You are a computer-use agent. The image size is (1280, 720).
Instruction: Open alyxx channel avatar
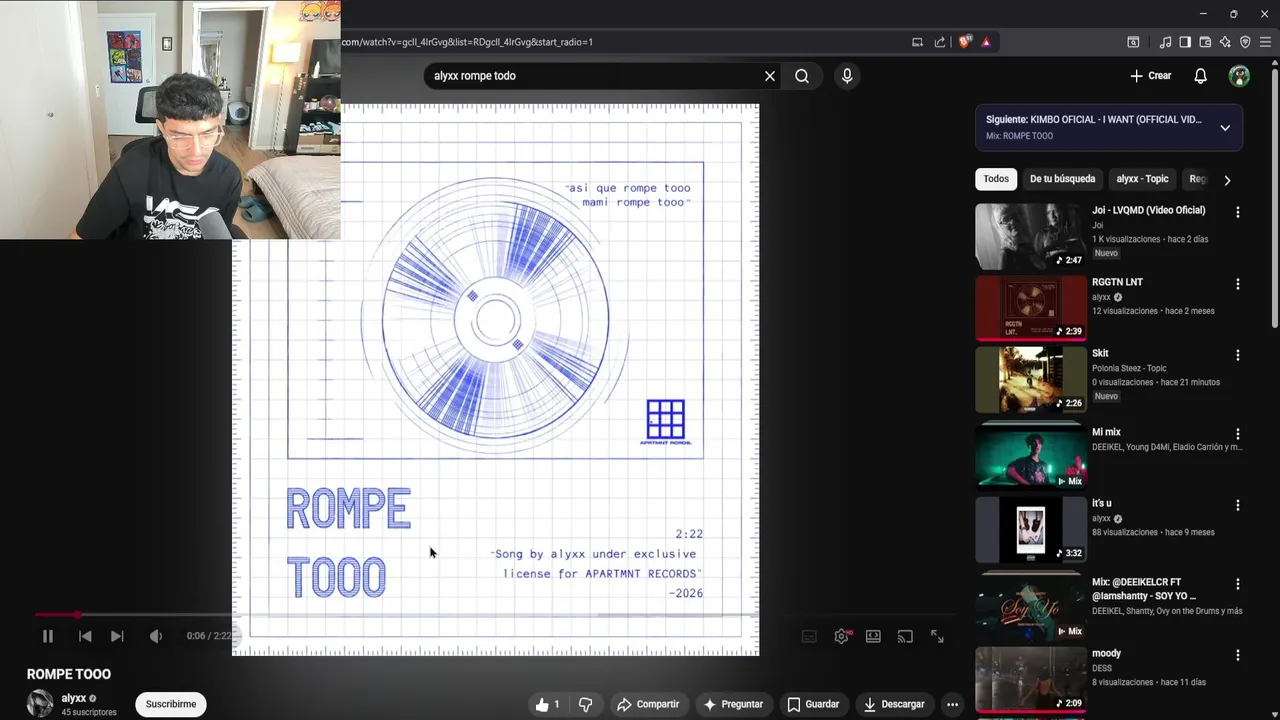point(40,703)
